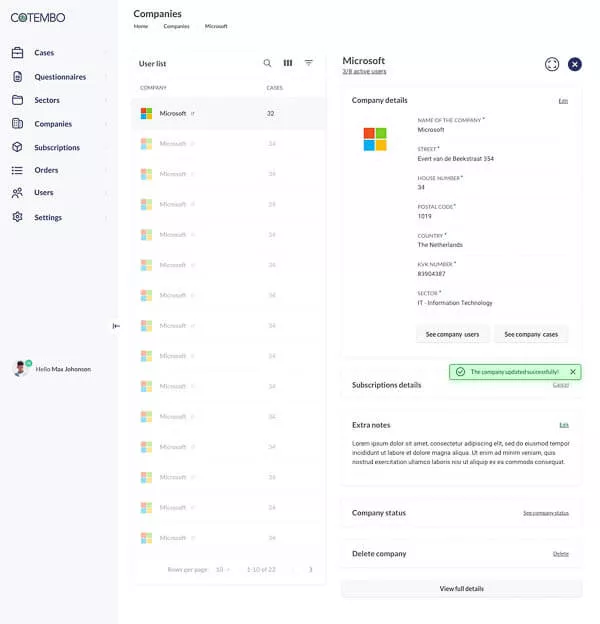Click the street value Evert van de Beekstraat 354
This screenshot has width=600, height=624.
click(456, 158)
